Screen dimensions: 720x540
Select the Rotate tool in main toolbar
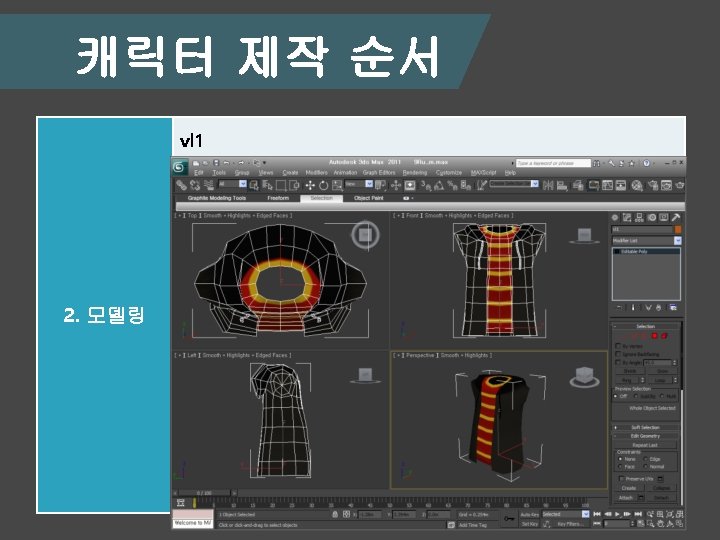click(324, 185)
